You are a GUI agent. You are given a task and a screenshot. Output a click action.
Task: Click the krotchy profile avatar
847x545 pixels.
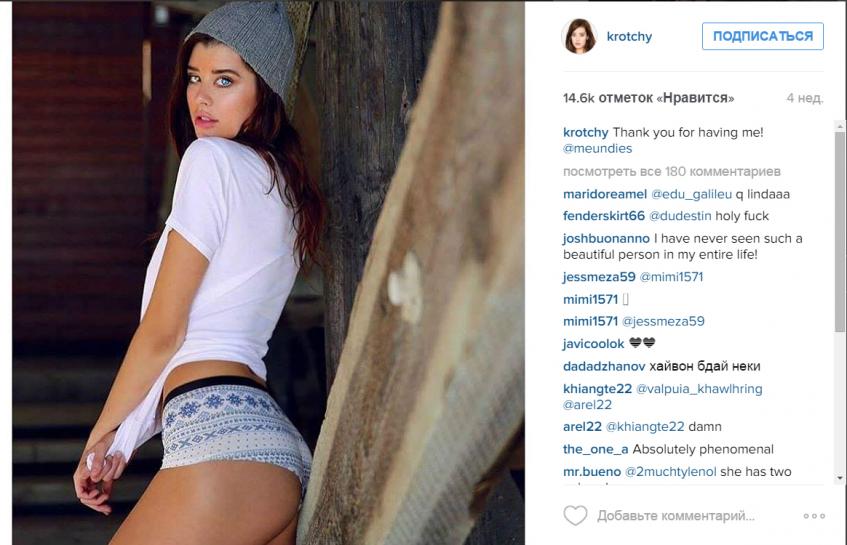pyautogui.click(x=580, y=36)
